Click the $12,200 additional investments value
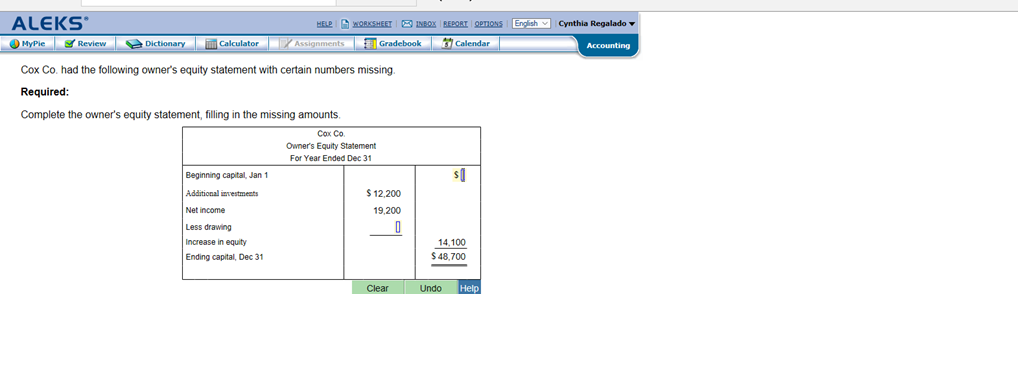 click(384, 193)
